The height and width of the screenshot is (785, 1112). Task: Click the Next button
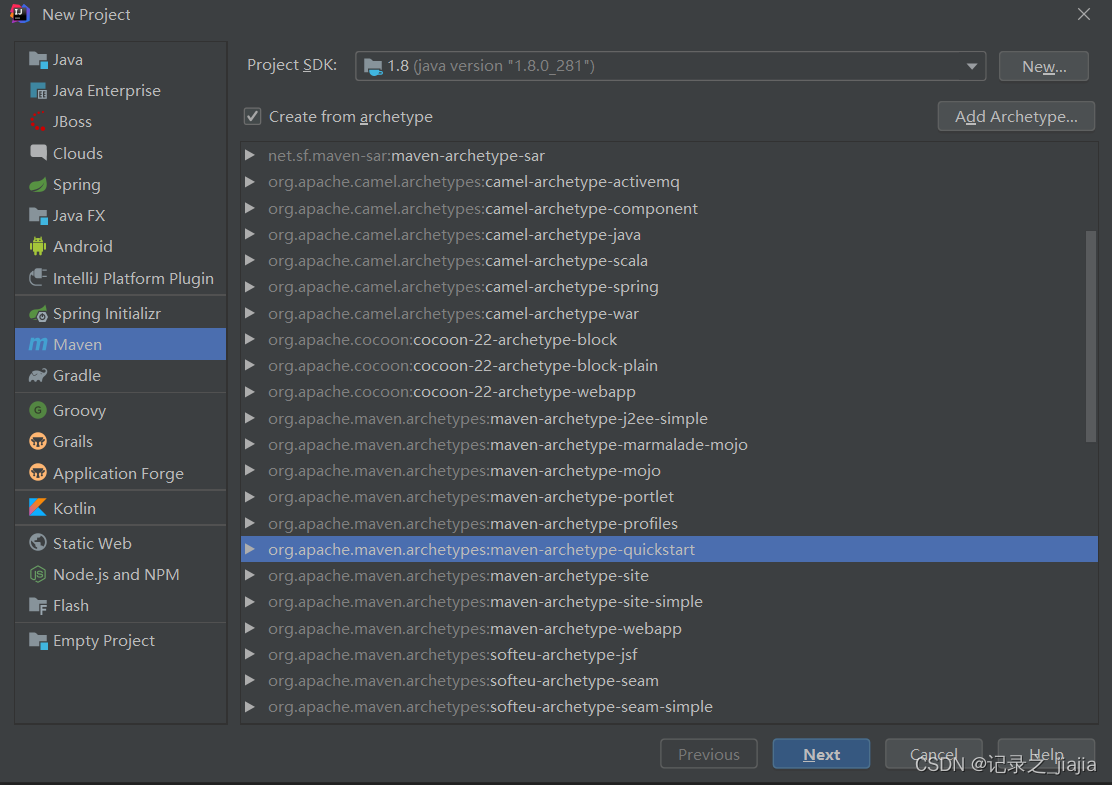[x=821, y=754]
